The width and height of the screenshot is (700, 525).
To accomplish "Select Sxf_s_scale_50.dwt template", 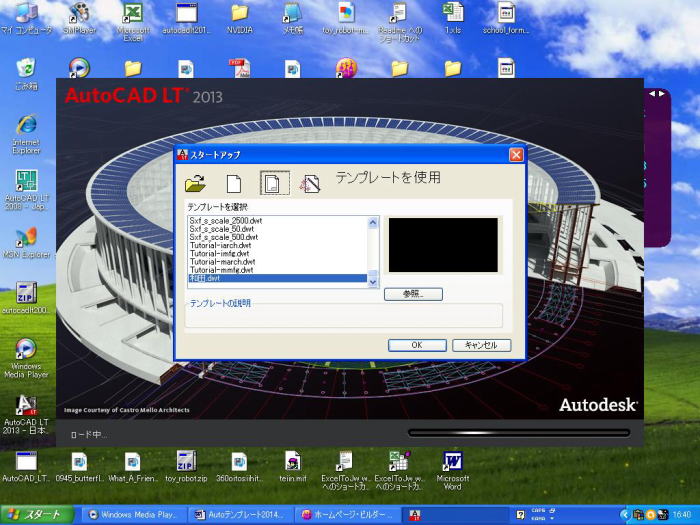I will click(x=277, y=229).
